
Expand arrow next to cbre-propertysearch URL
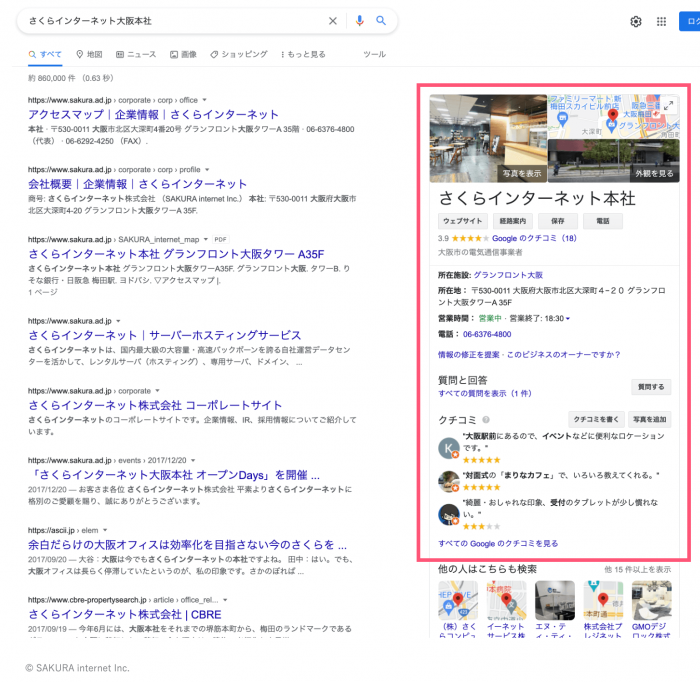pos(225,600)
